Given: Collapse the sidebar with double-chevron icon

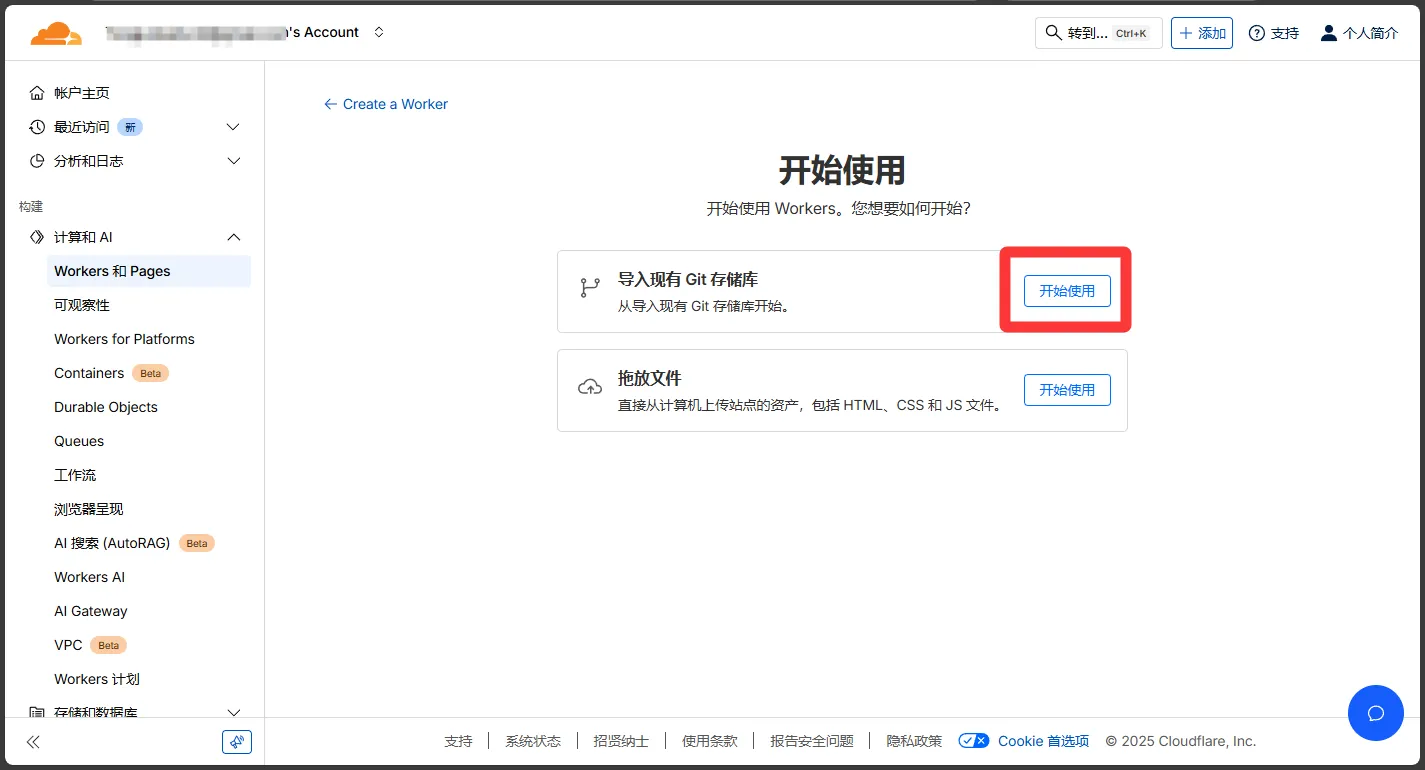Looking at the screenshot, I should coord(33,742).
